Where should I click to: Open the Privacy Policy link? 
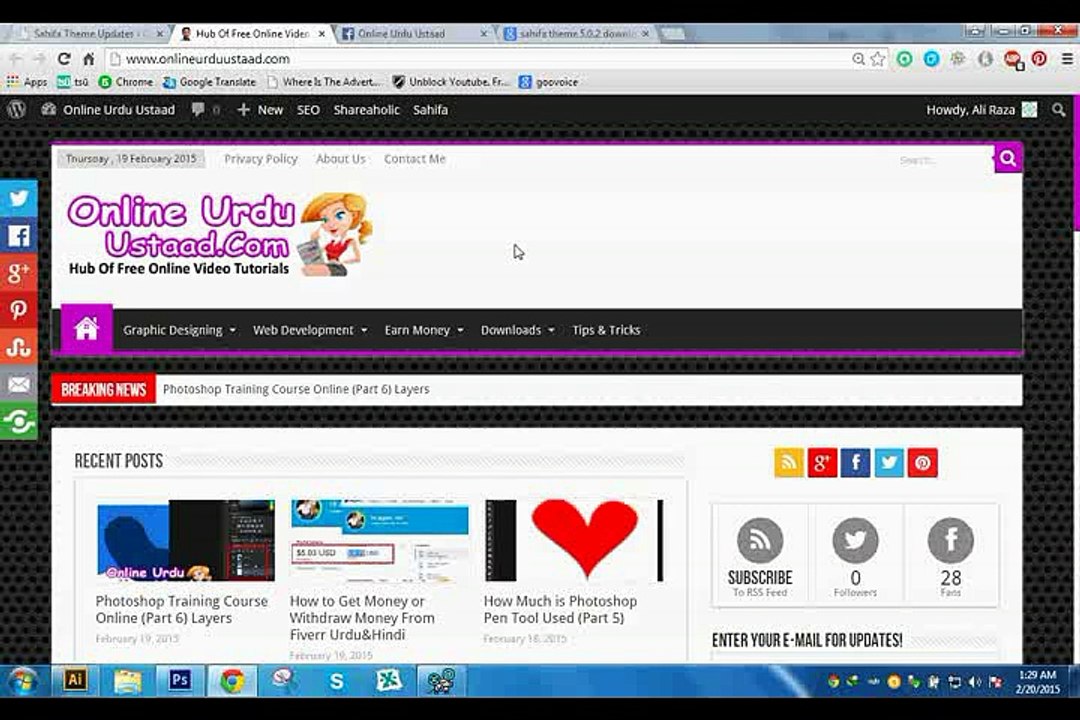(261, 159)
